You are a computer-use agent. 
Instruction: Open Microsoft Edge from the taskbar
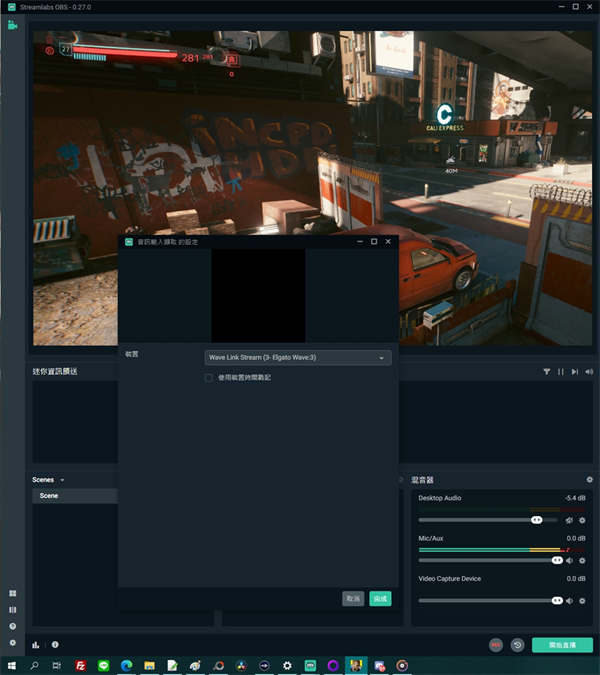coord(127,666)
